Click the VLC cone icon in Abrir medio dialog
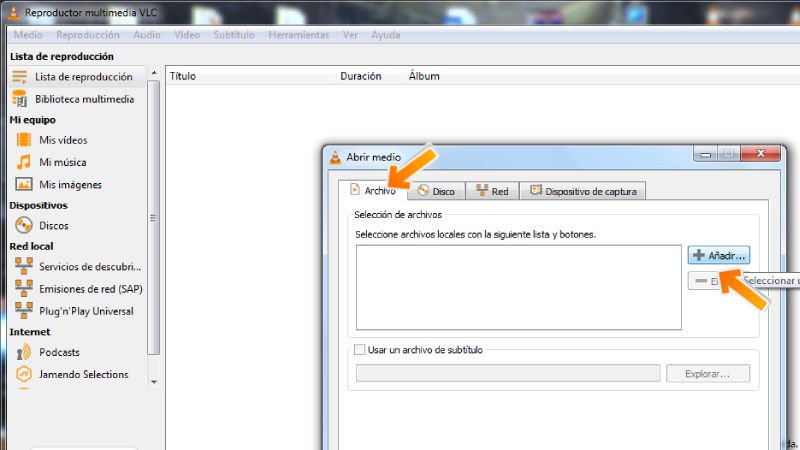Image resolution: width=800 pixels, height=450 pixels. [335, 157]
